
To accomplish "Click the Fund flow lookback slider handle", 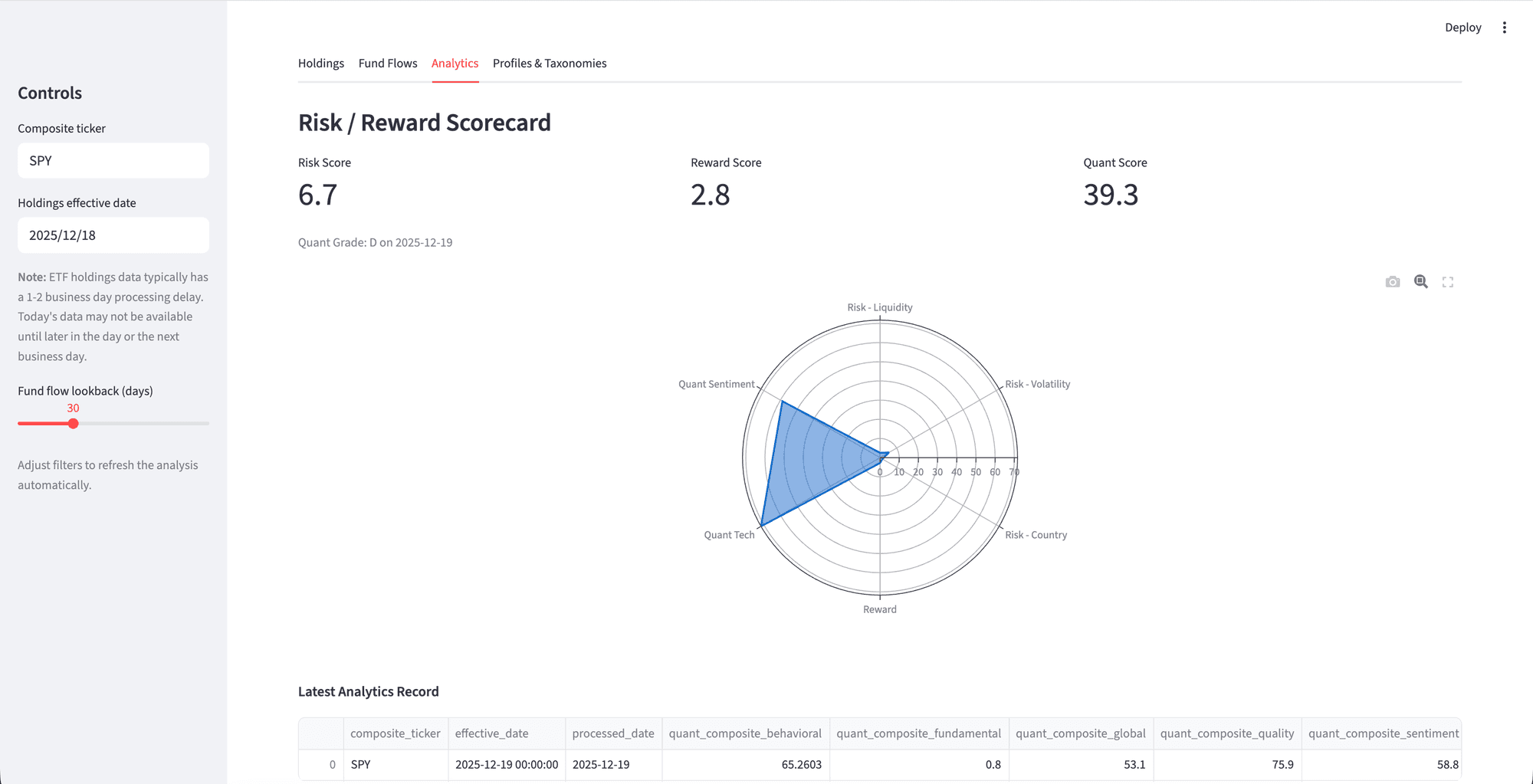I will click(74, 424).
